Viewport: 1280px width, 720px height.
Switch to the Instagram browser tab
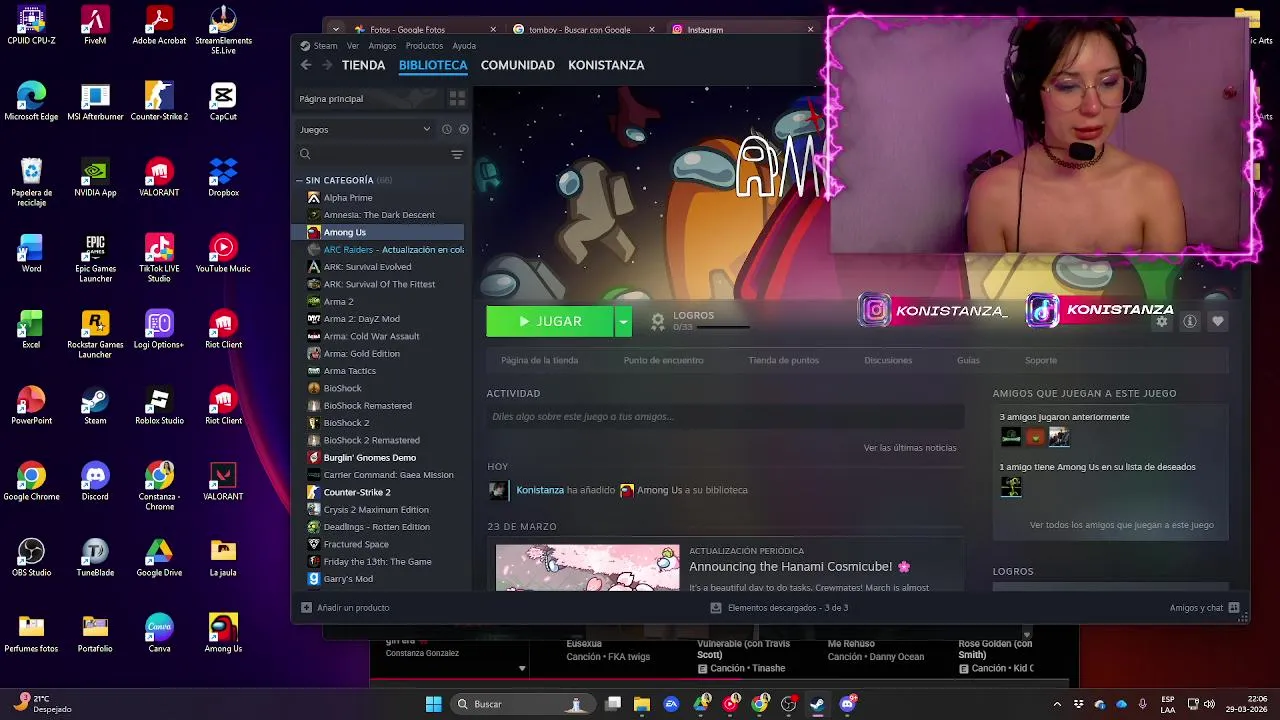coord(740,30)
